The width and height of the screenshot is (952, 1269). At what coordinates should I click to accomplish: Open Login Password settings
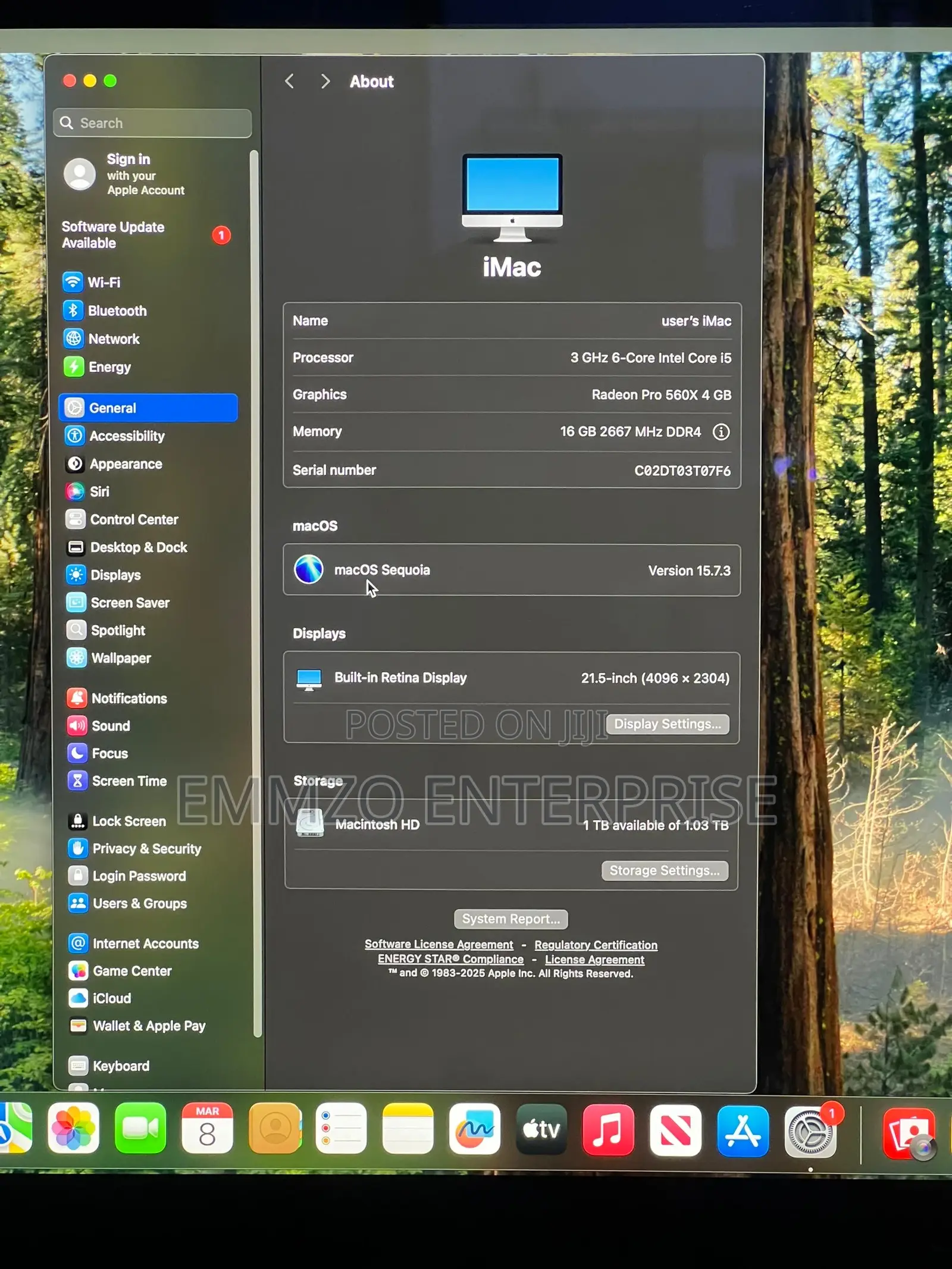tap(127, 875)
